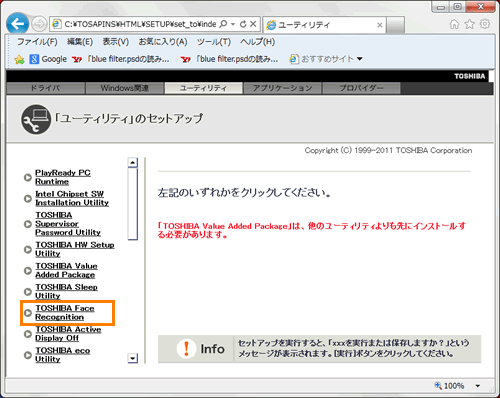
Task: Stop loading with address bar X icon
Action: [253, 24]
